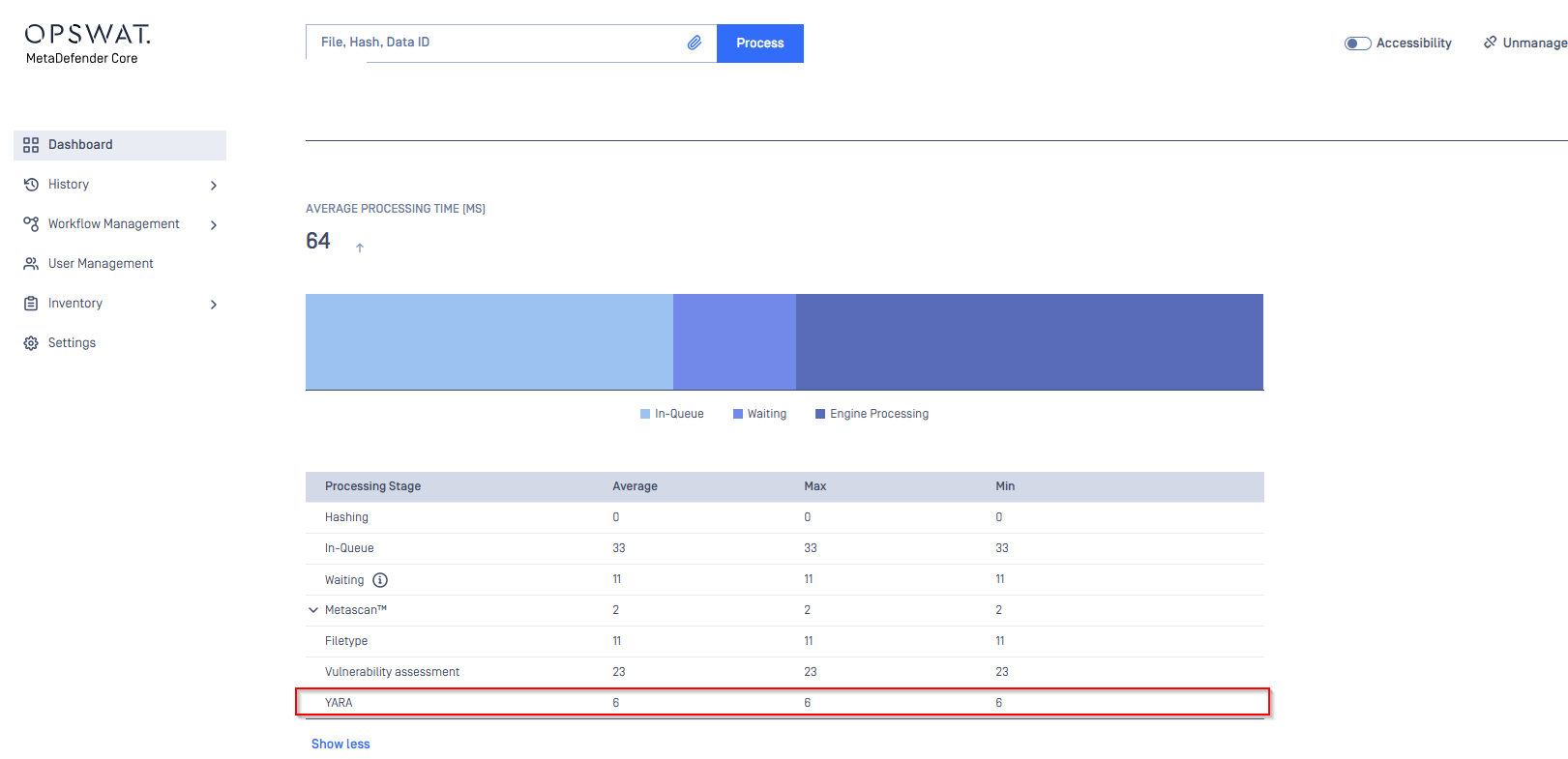Image resolution: width=1568 pixels, height=759 pixels.
Task: Expand the History submenu chevron
Action: [214, 186]
